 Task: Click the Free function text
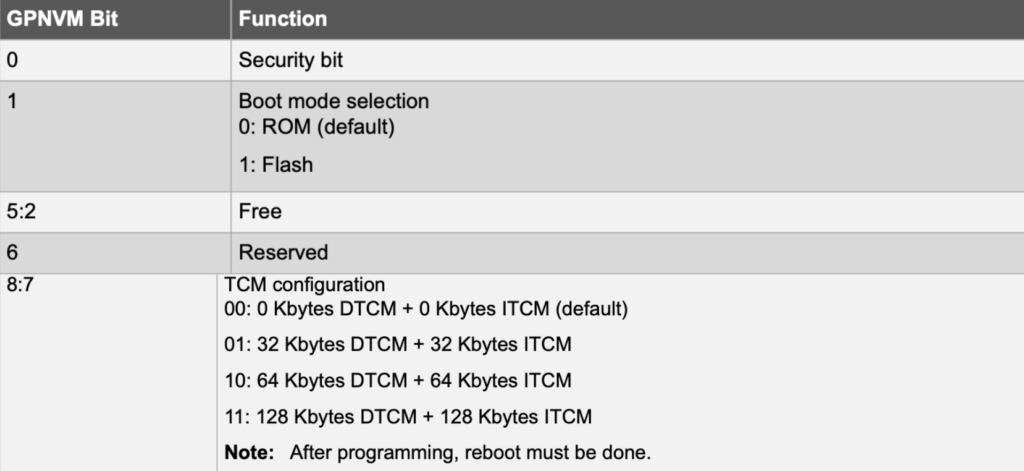point(260,212)
